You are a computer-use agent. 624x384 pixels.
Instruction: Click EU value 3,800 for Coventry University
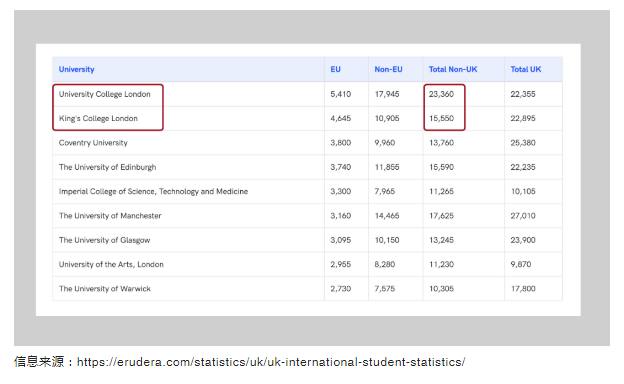[341, 143]
